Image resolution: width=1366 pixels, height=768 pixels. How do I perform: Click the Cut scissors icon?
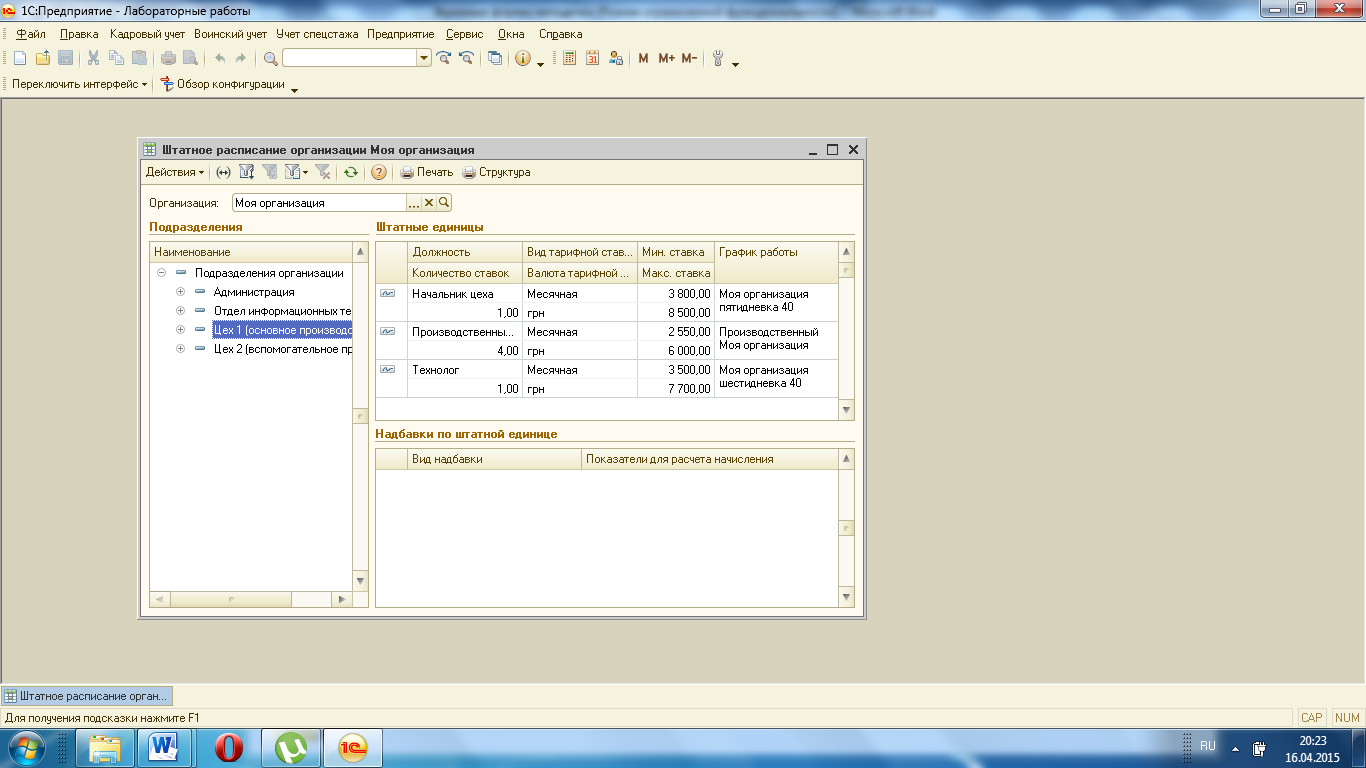coord(93,59)
